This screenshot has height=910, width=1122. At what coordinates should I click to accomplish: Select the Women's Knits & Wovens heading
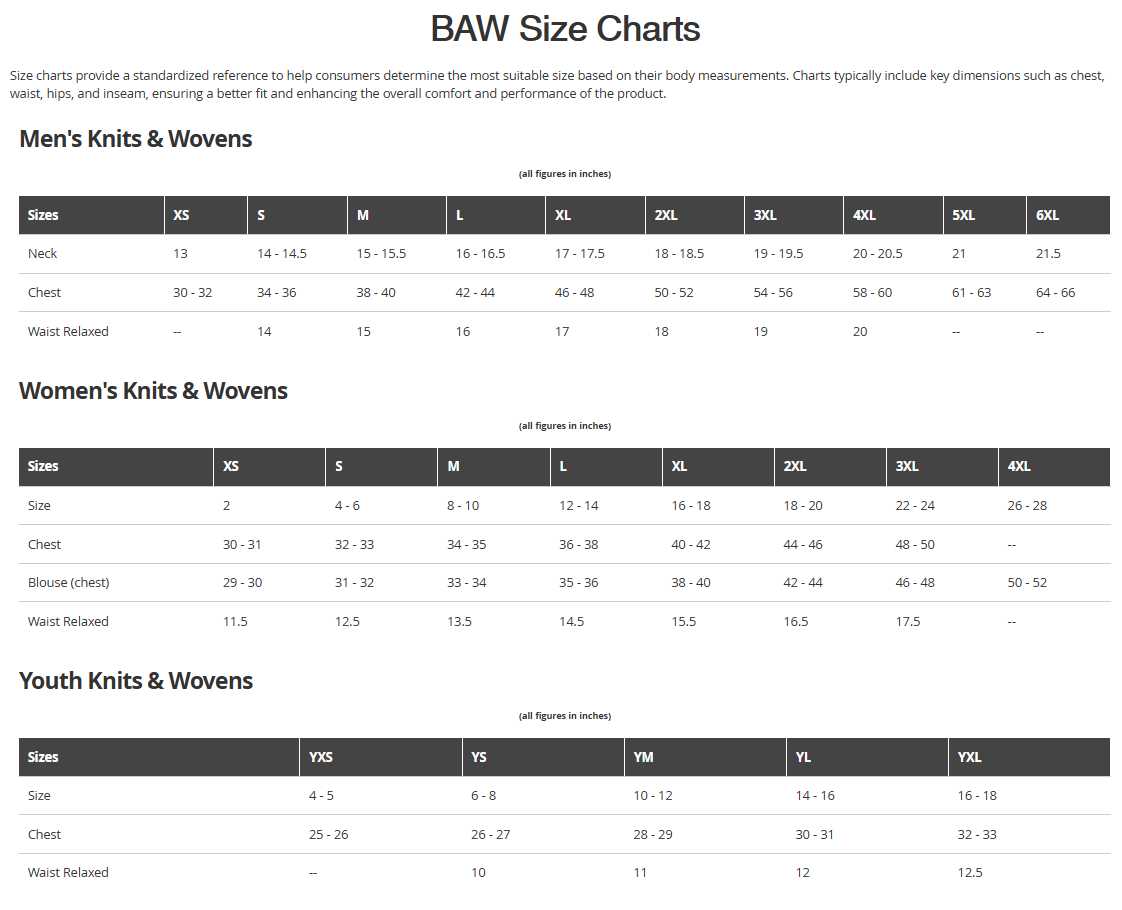153,391
